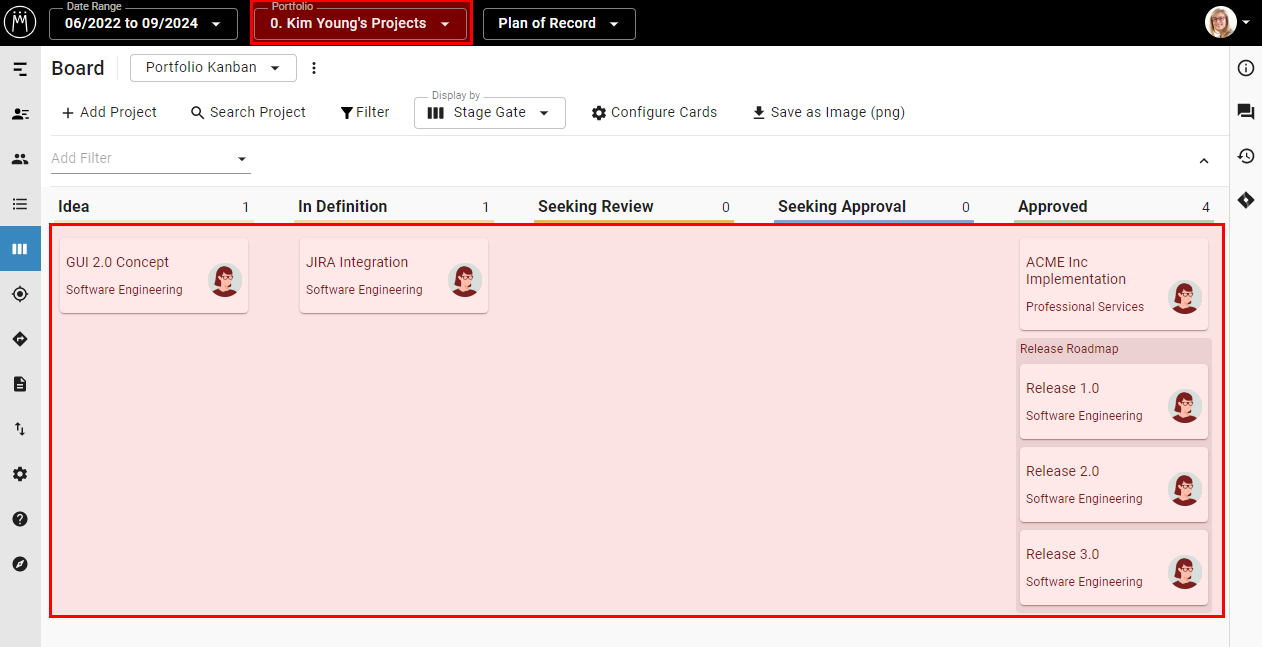Open the settings gear sidebar icon
Viewport: 1262px width, 647px height.
point(20,474)
